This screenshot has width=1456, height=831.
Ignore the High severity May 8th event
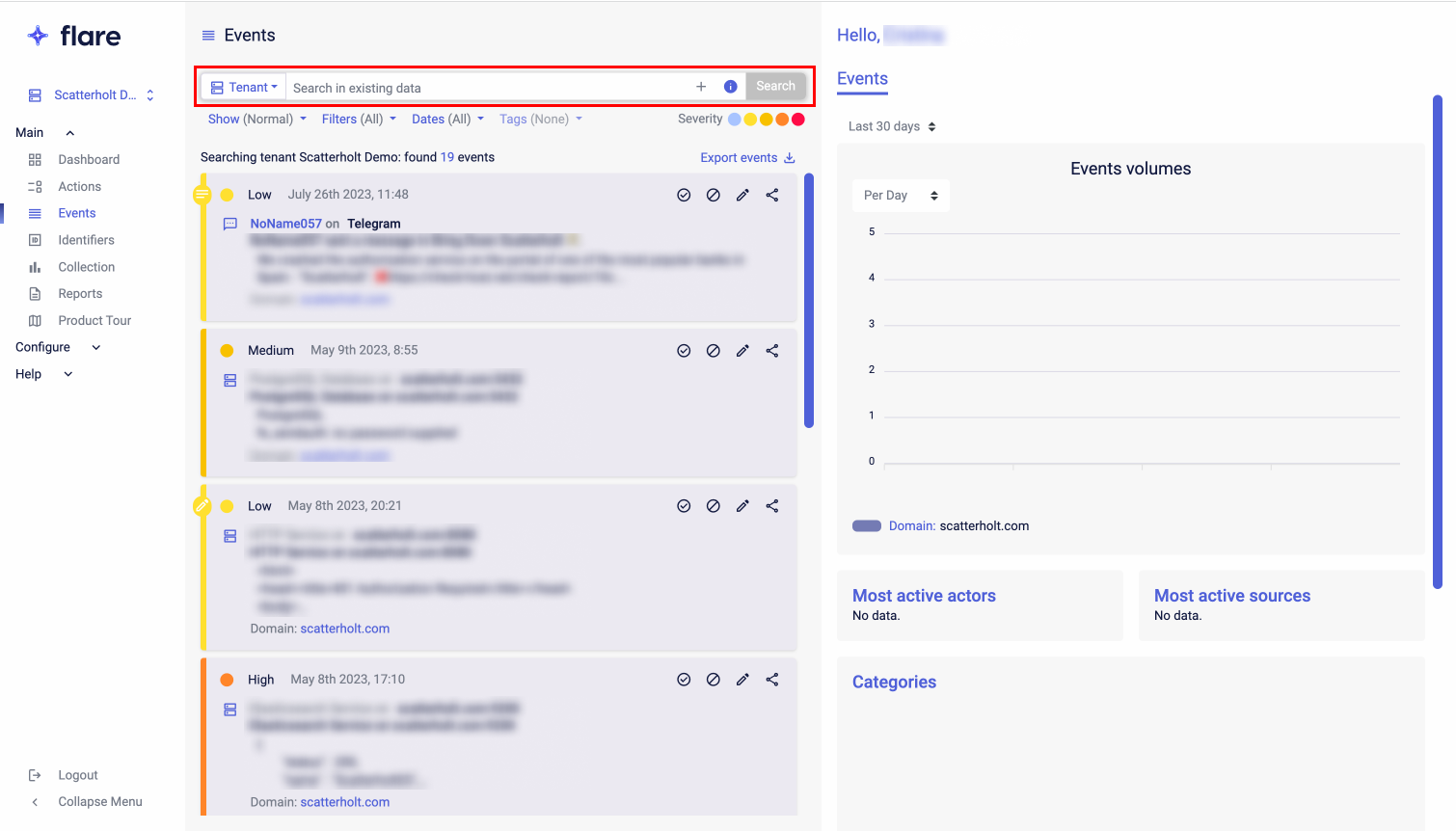tap(713, 680)
